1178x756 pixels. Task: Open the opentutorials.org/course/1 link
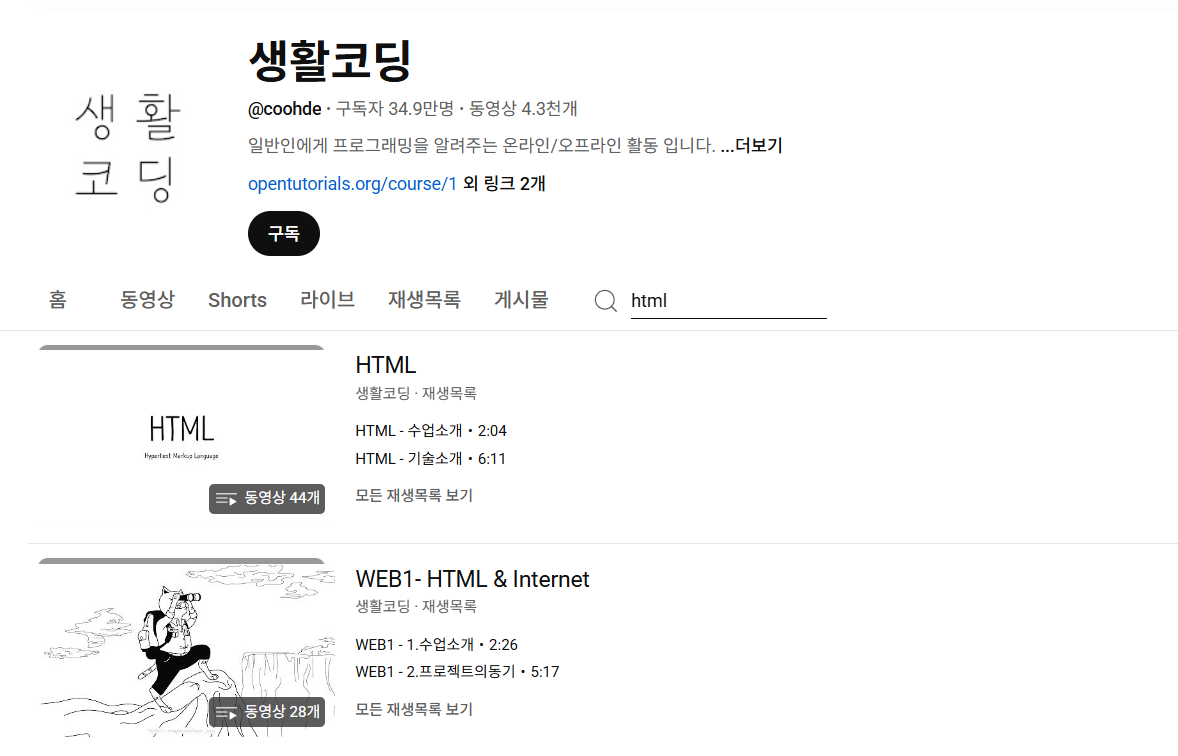click(x=352, y=183)
